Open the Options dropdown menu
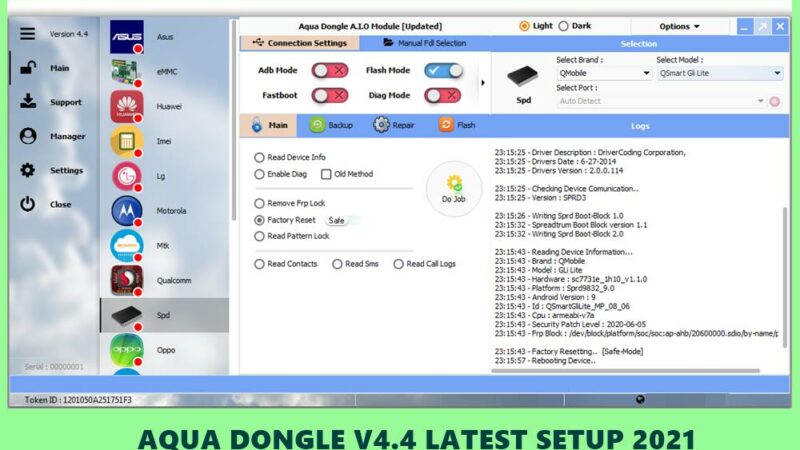This screenshot has width=800, height=450. (x=679, y=27)
